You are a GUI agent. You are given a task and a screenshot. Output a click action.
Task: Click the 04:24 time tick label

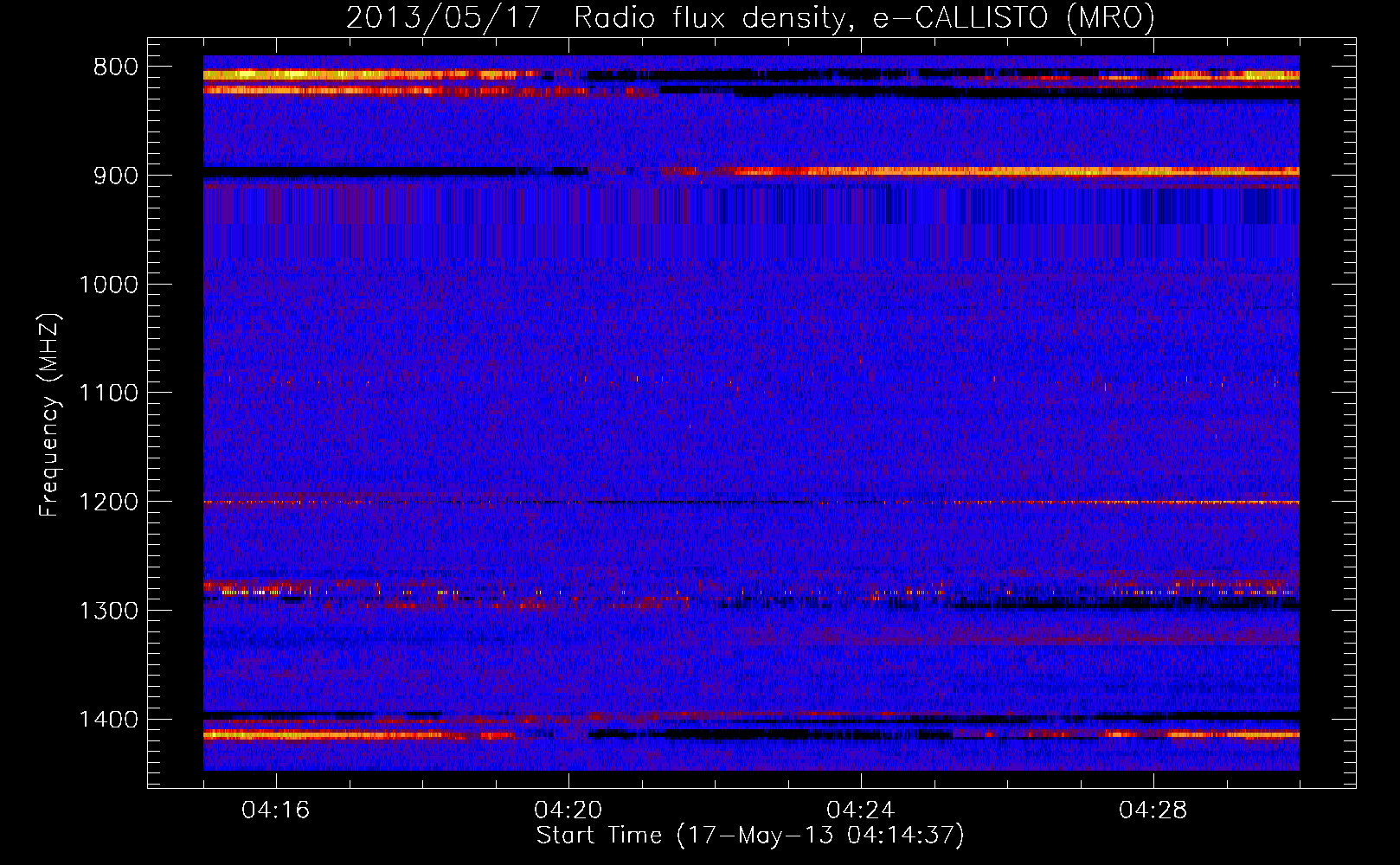pyautogui.click(x=860, y=811)
